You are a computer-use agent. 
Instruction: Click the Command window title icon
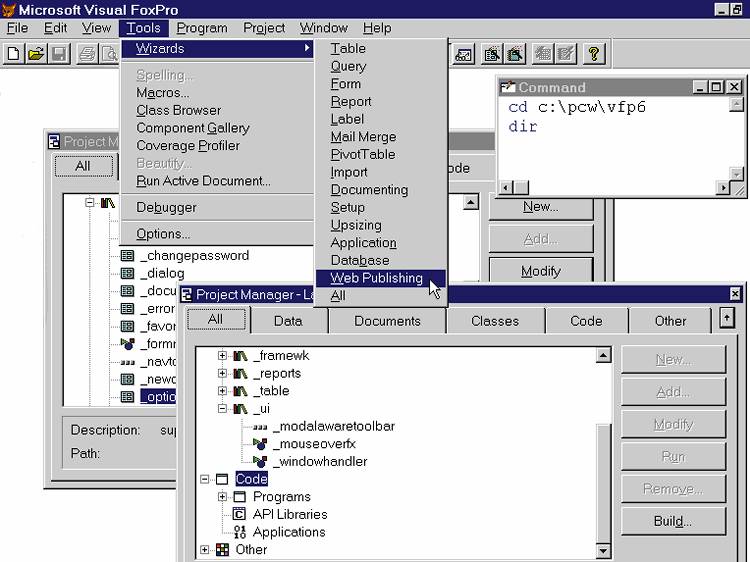click(507, 87)
